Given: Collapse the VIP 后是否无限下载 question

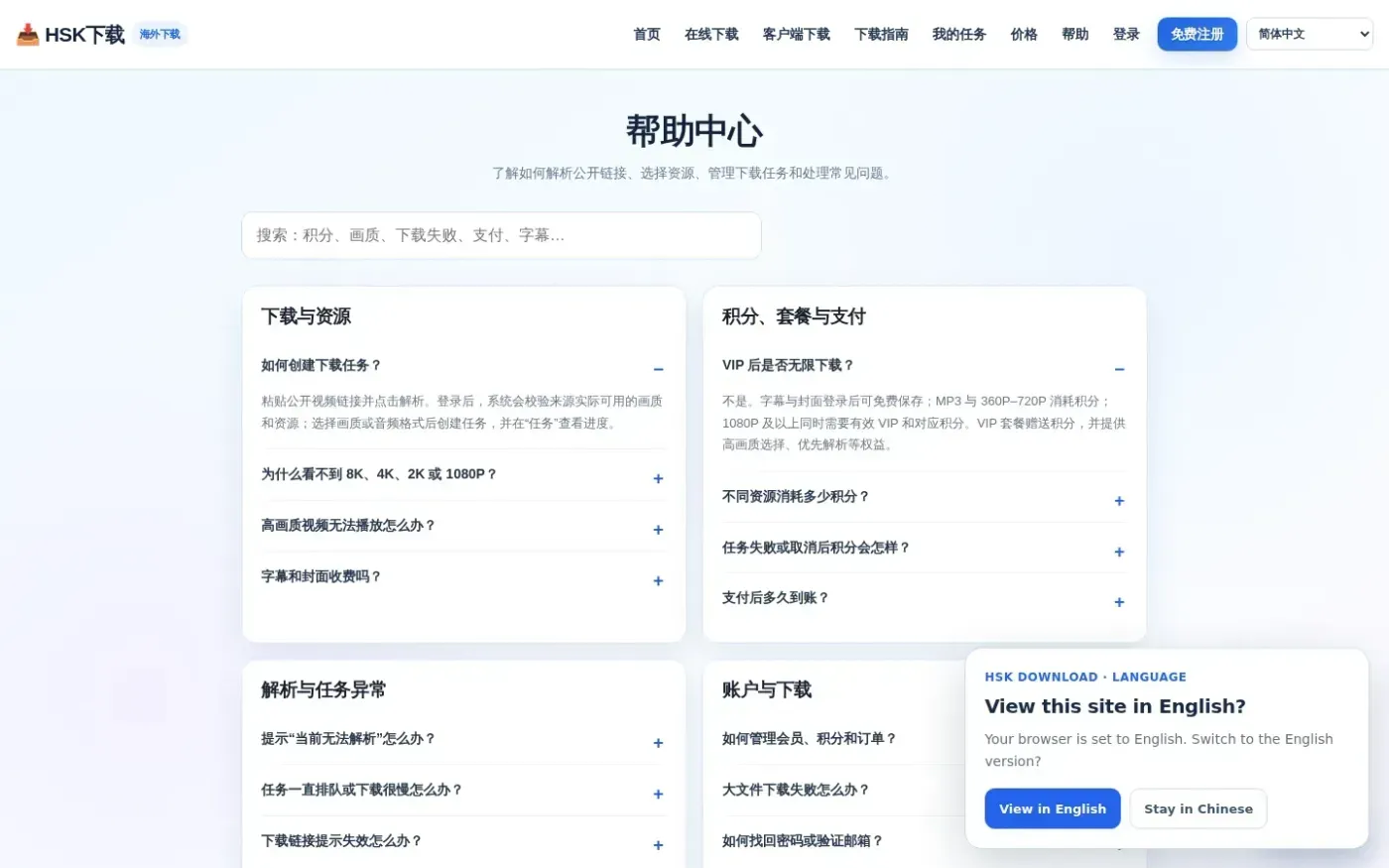Looking at the screenshot, I should (924, 366).
